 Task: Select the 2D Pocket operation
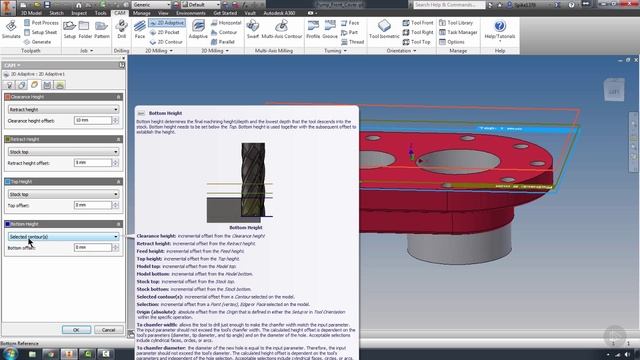(x=164, y=32)
